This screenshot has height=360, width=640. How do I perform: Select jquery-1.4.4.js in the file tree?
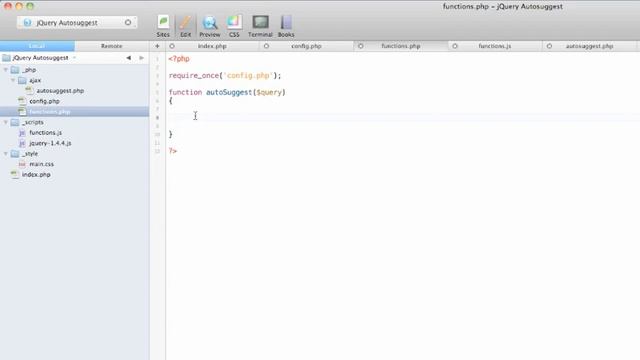[x=74, y=143]
